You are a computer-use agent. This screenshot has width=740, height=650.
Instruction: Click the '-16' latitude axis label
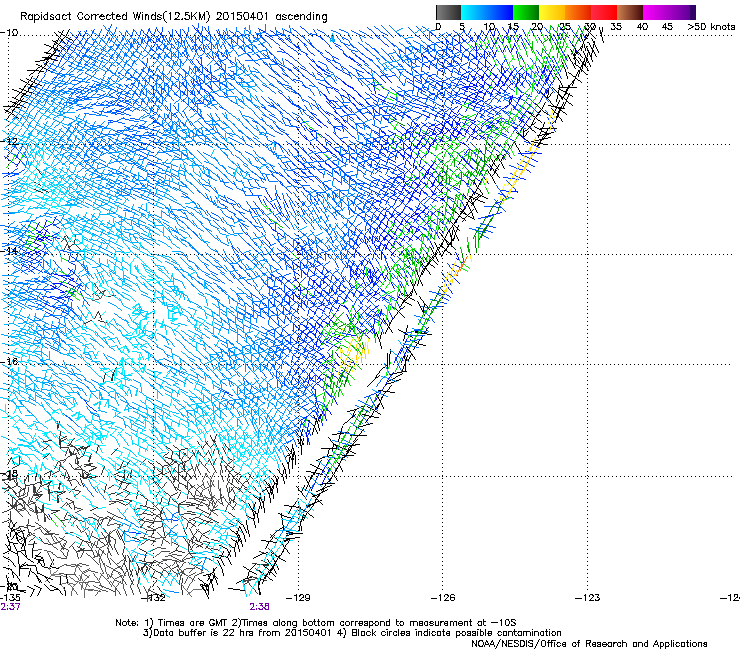tap(9, 362)
